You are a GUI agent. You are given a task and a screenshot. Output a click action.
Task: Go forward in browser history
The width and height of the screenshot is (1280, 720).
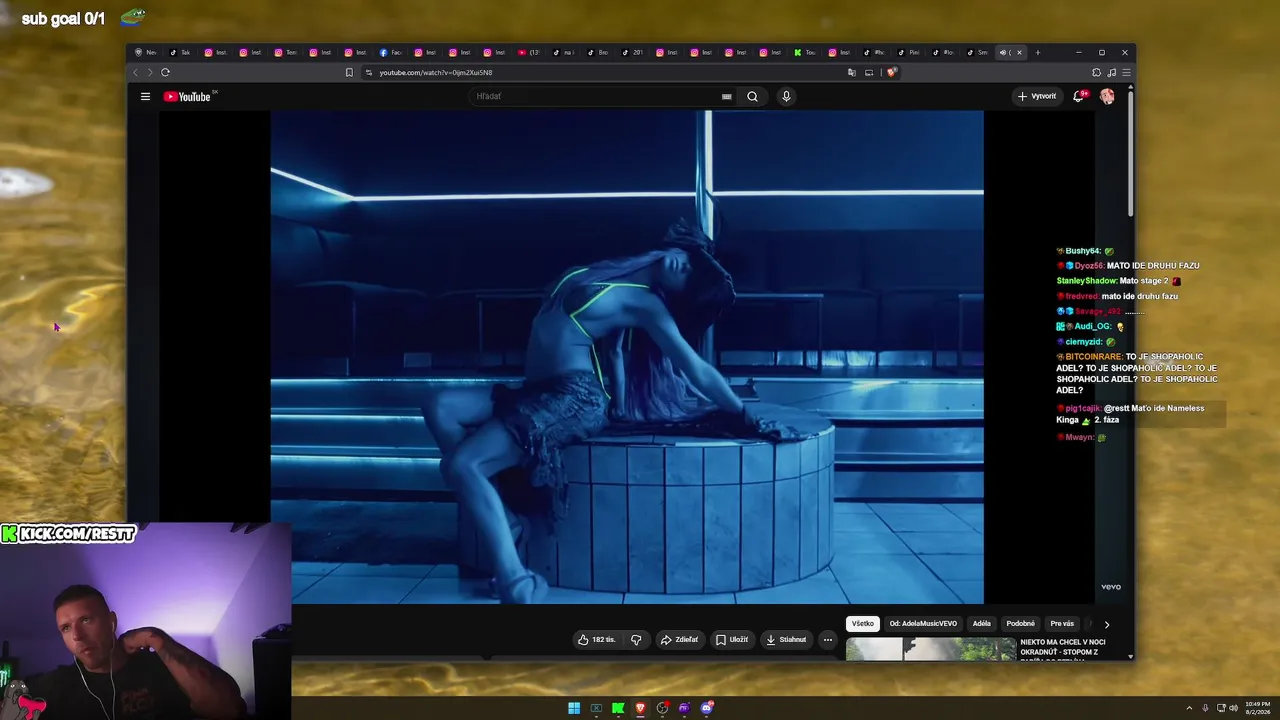[150, 72]
